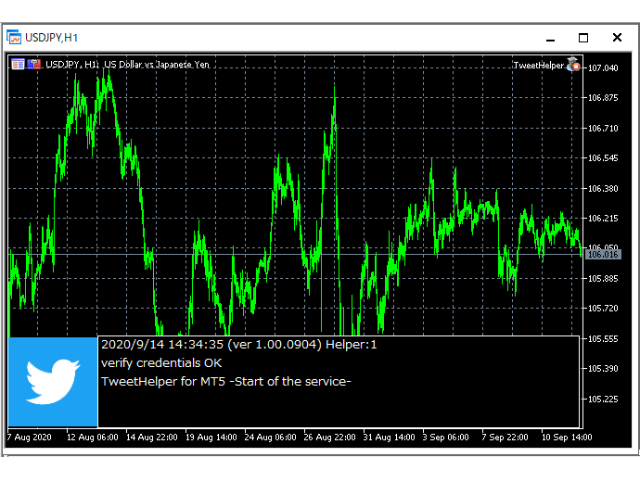Select the US Dollar vs Japanese Yen chart label
640x480 pixels.
pos(156,65)
